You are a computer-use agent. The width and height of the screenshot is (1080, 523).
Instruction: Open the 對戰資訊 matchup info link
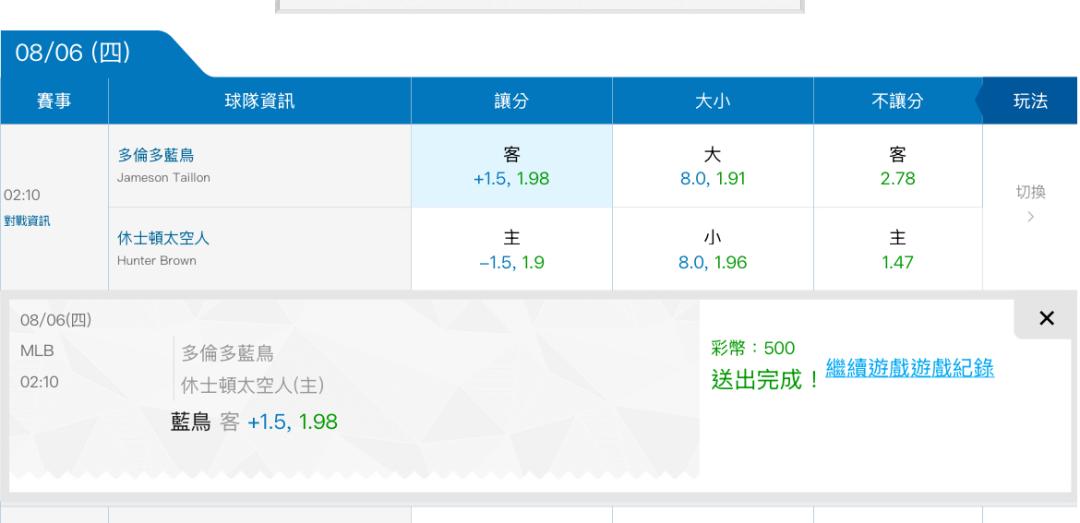pos(27,221)
